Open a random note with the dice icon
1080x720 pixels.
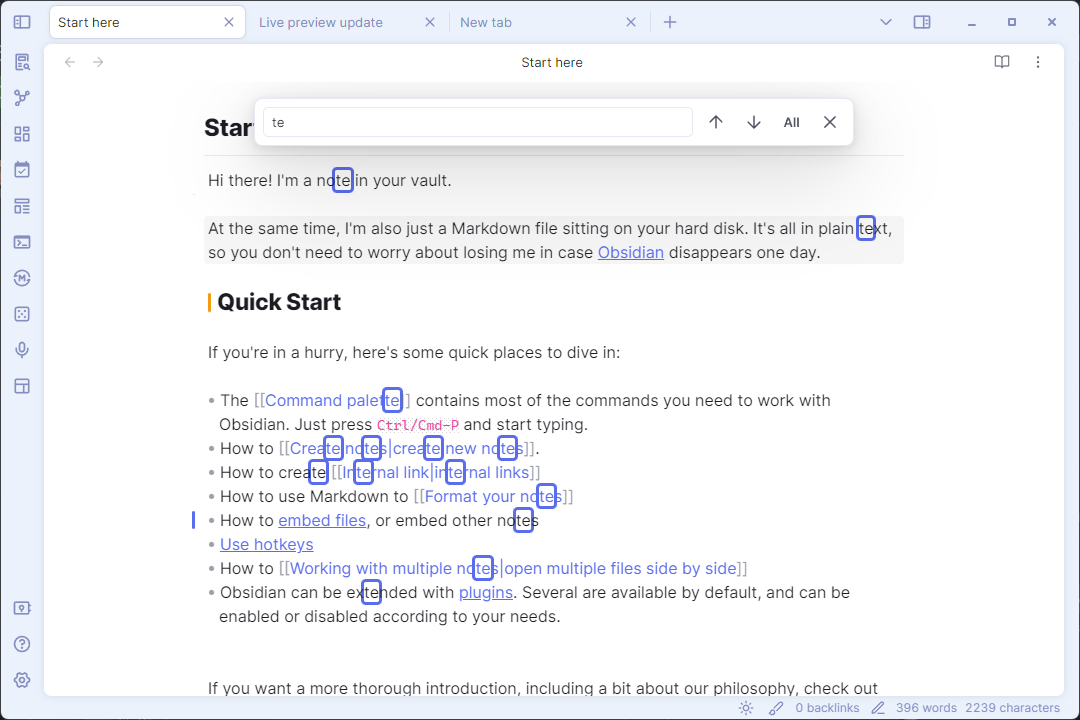[x=22, y=313]
